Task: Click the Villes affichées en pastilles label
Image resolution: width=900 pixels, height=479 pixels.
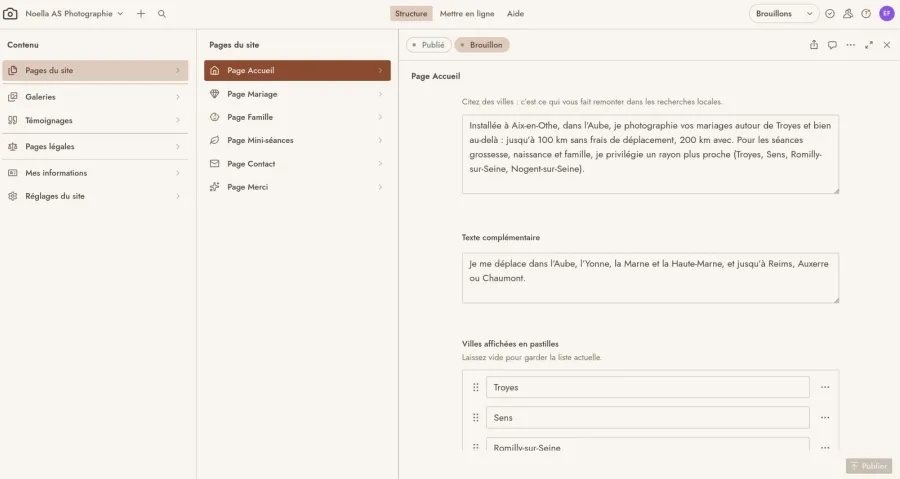Action: tap(510, 344)
